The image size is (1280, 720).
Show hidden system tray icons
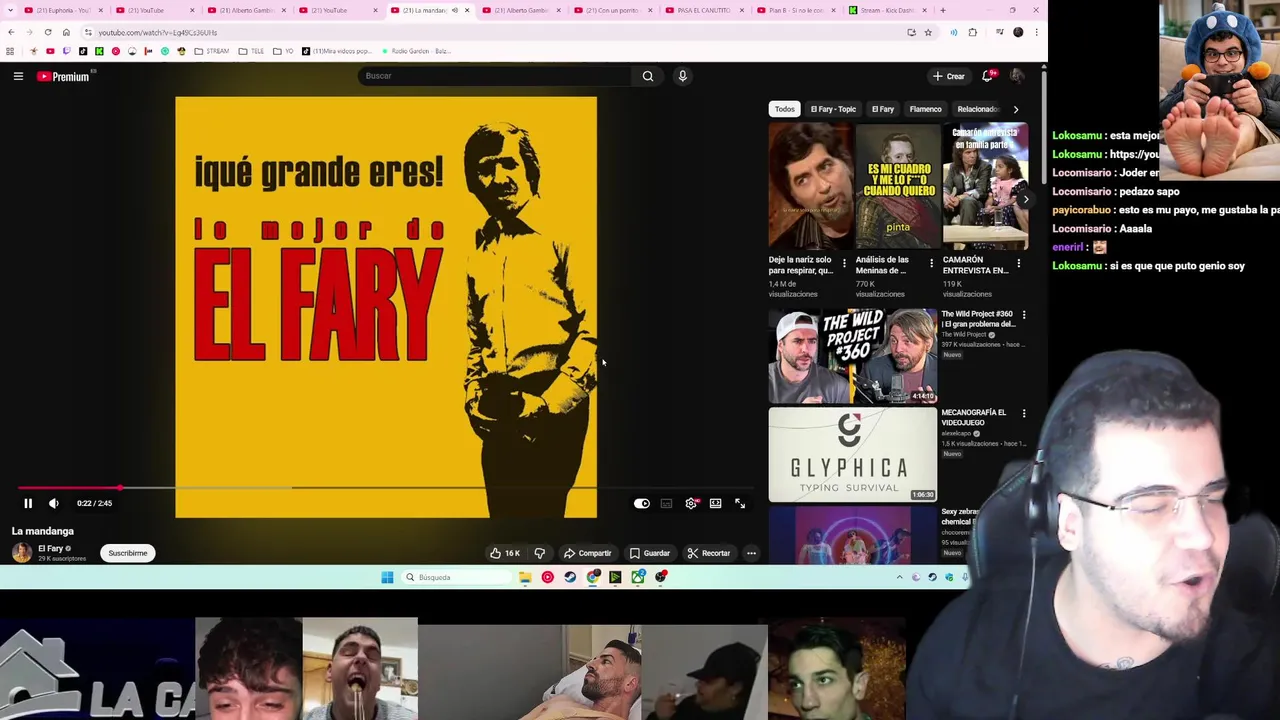[x=899, y=577]
